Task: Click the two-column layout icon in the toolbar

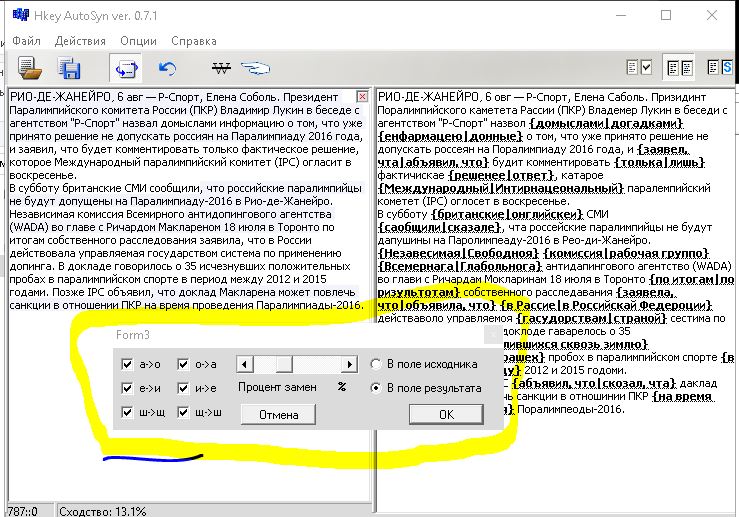Action: tap(679, 67)
